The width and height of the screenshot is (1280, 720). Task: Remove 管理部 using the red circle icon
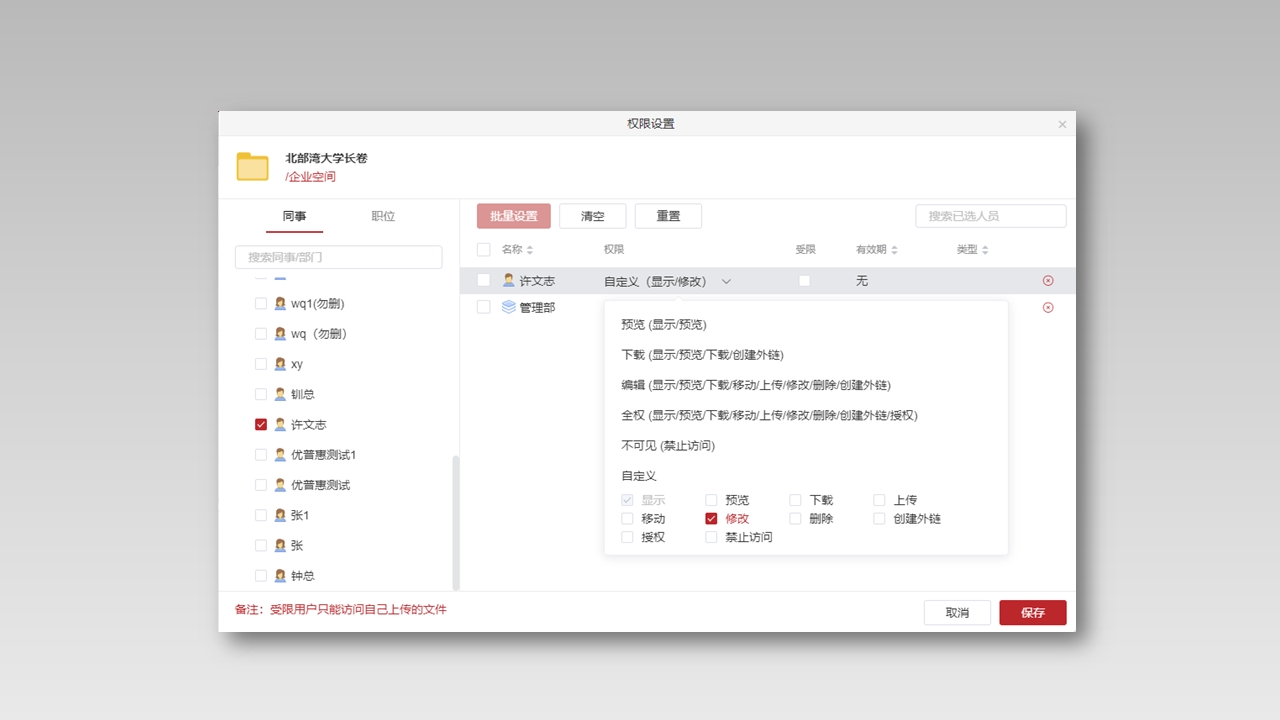point(1048,307)
